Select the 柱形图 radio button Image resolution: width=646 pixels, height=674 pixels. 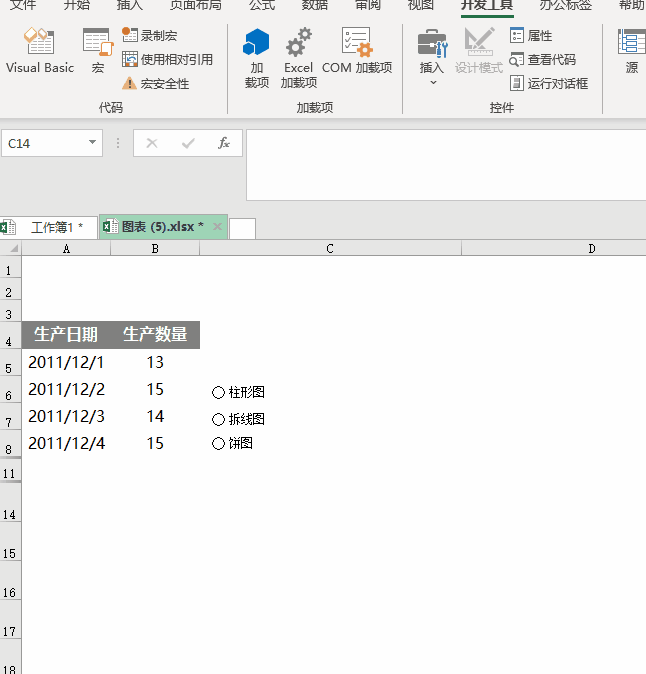[219, 393]
